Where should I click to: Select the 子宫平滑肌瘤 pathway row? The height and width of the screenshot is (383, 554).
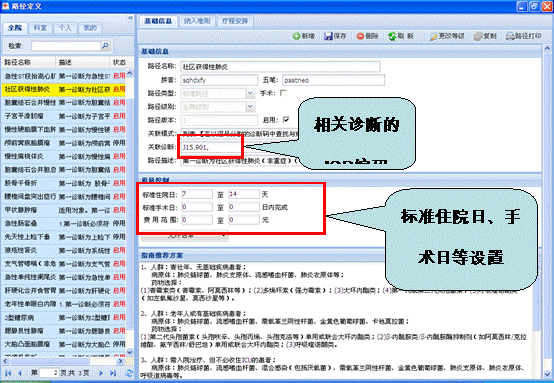coord(64,116)
